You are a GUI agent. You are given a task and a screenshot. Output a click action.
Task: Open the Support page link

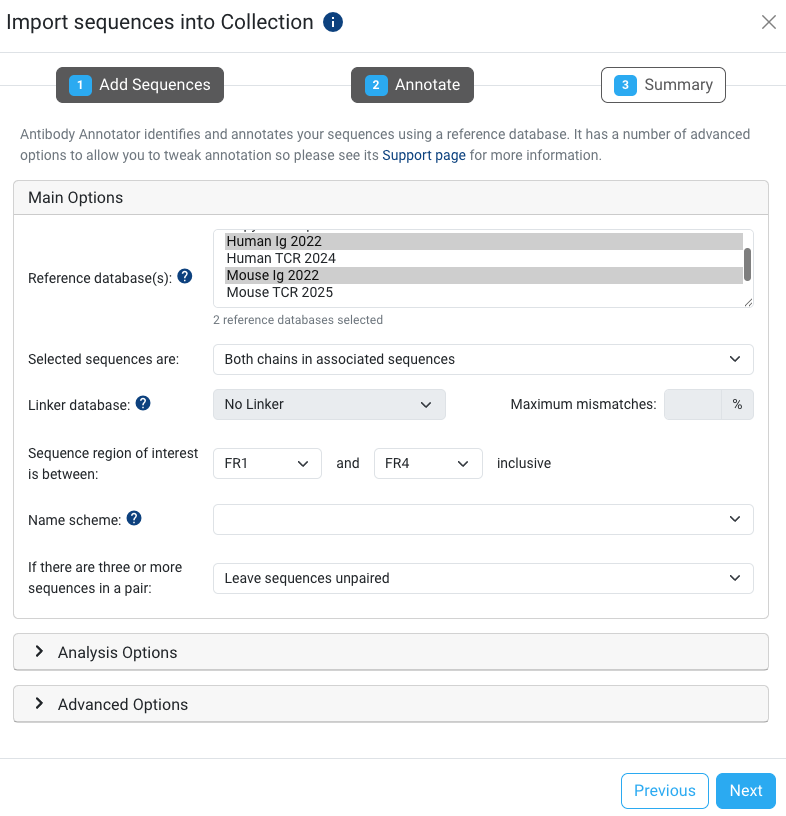tap(424, 155)
